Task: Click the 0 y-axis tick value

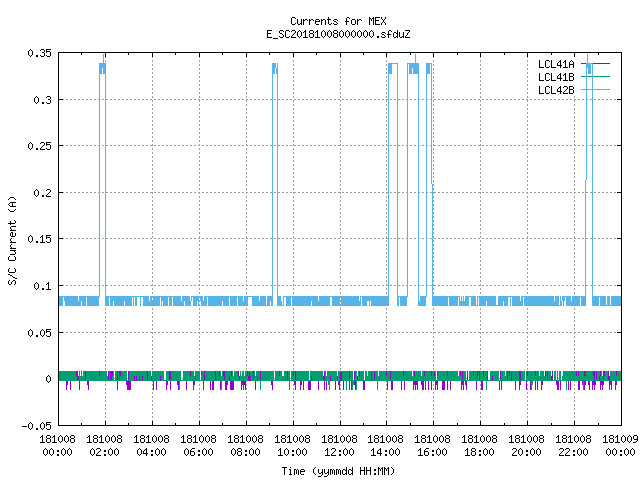Action: coord(49,379)
